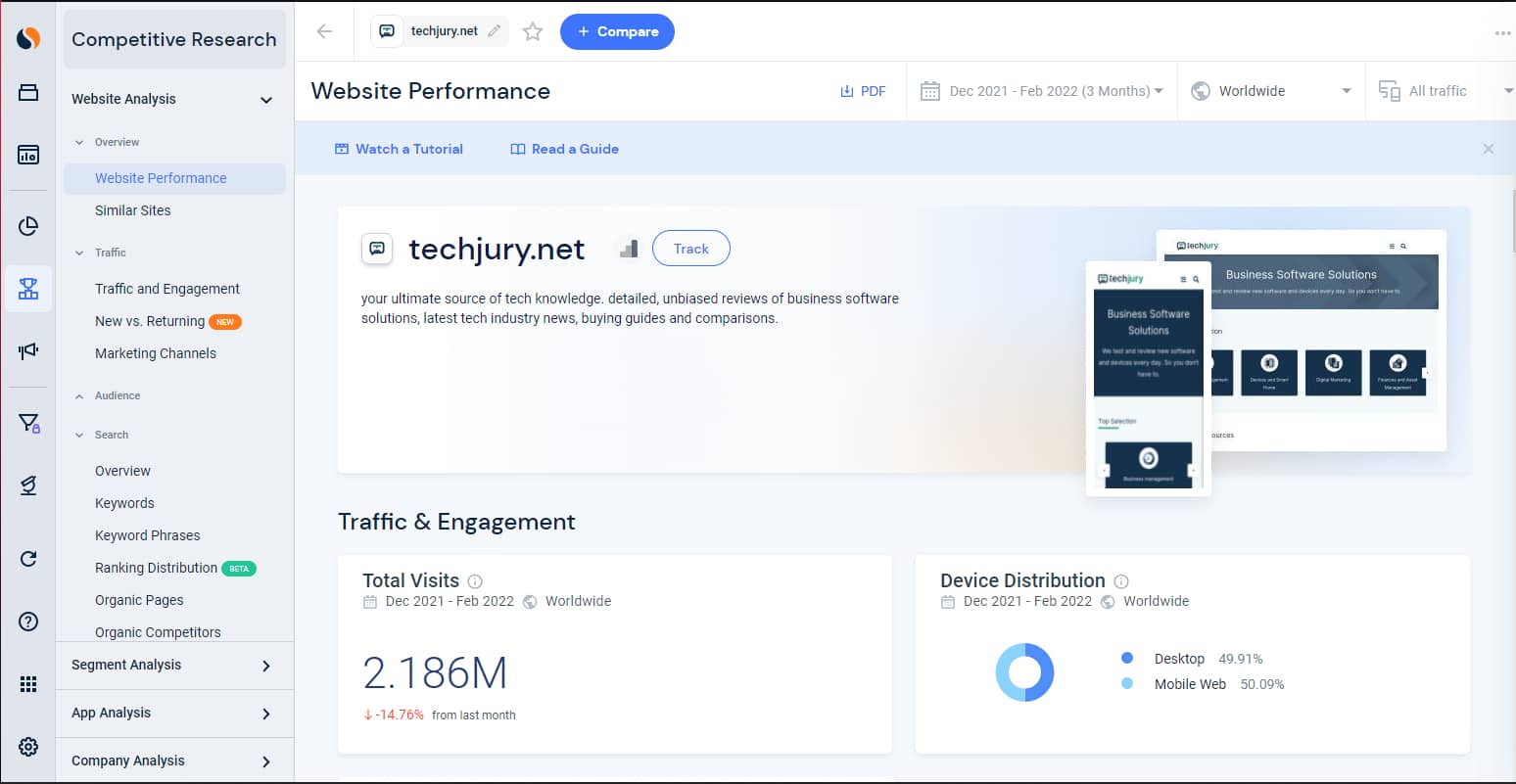Viewport: 1516px width, 784px height.
Task: Click the devices icon next to All traffic
Action: point(1389,91)
